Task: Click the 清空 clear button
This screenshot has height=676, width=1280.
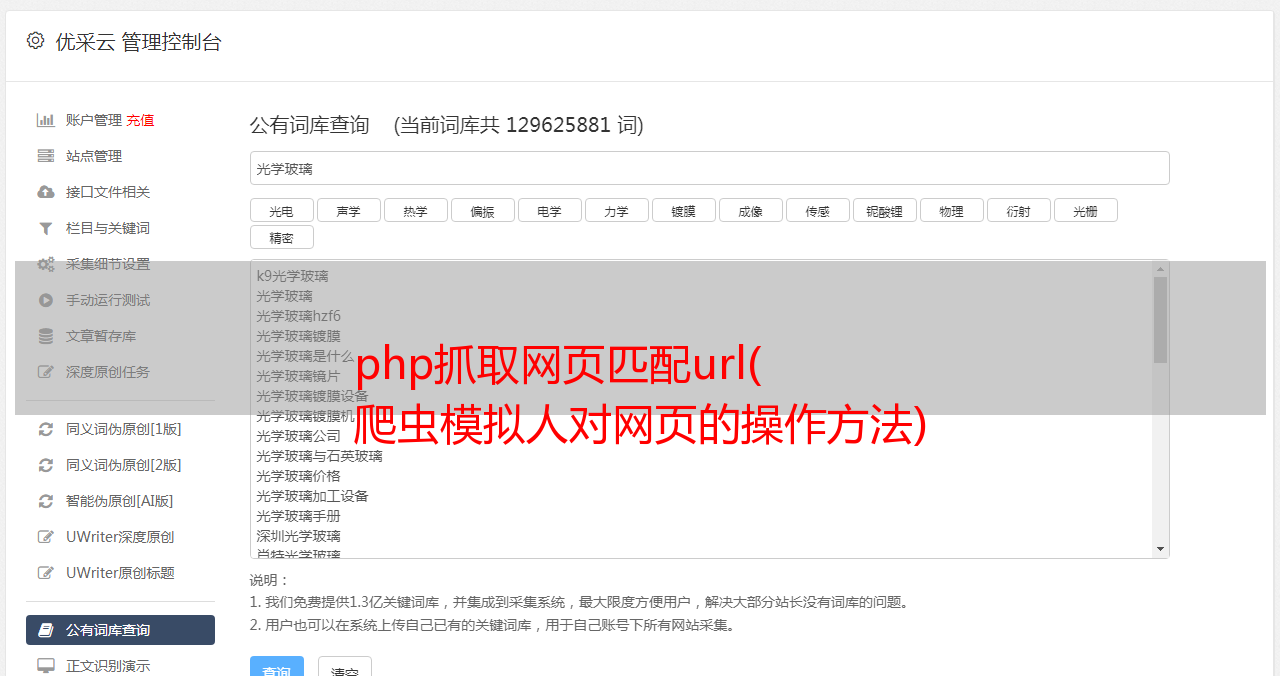Action: (345, 668)
